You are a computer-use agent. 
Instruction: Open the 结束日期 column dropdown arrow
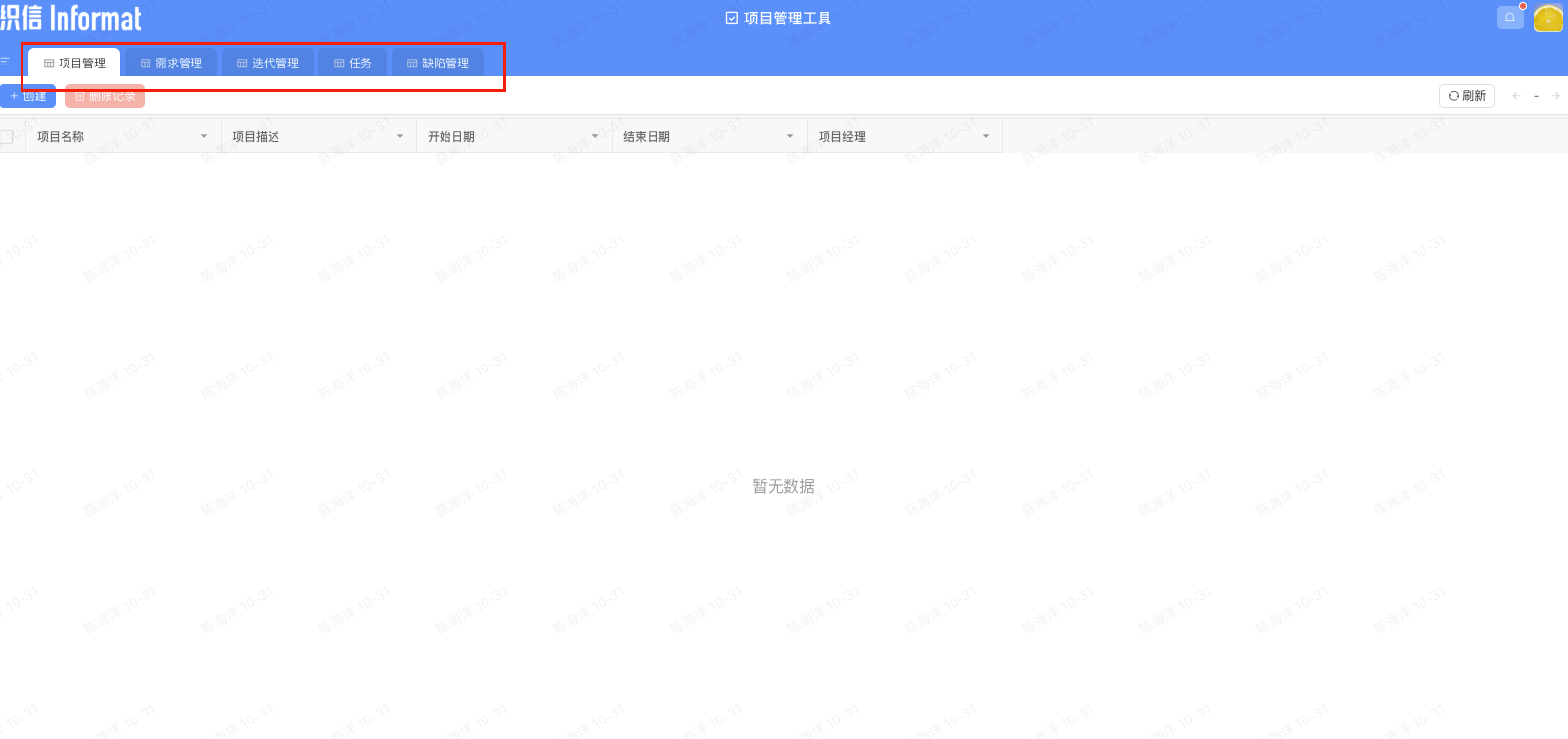790,136
